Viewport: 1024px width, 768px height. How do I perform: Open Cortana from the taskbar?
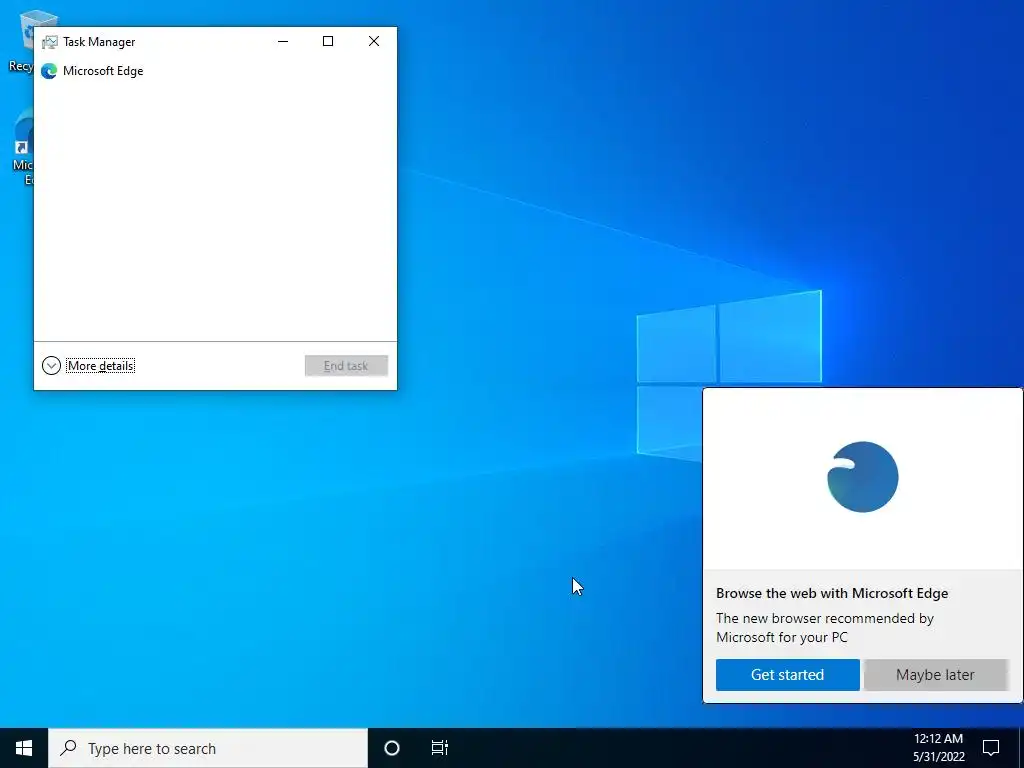pos(392,748)
